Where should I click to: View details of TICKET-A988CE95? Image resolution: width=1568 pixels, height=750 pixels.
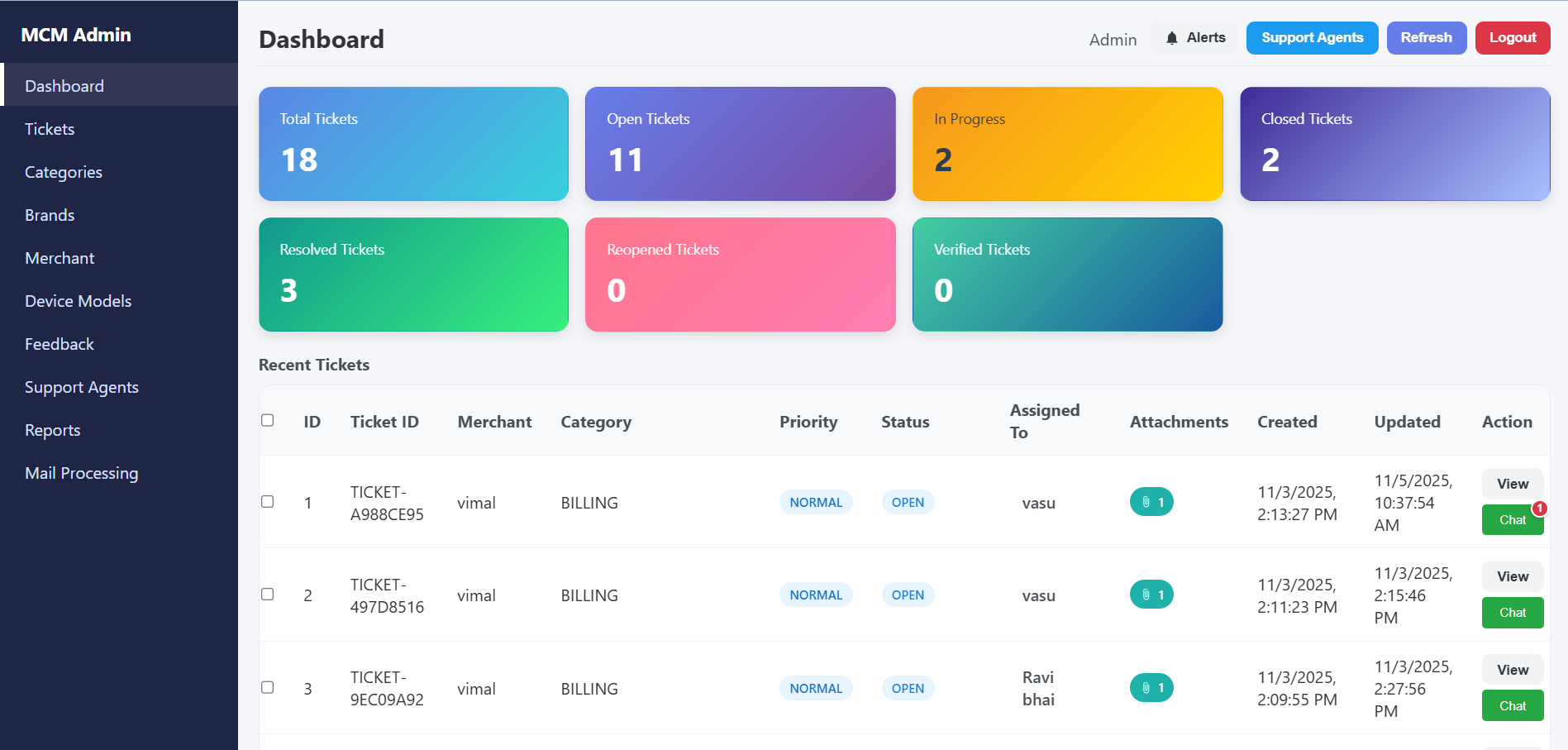1512,484
